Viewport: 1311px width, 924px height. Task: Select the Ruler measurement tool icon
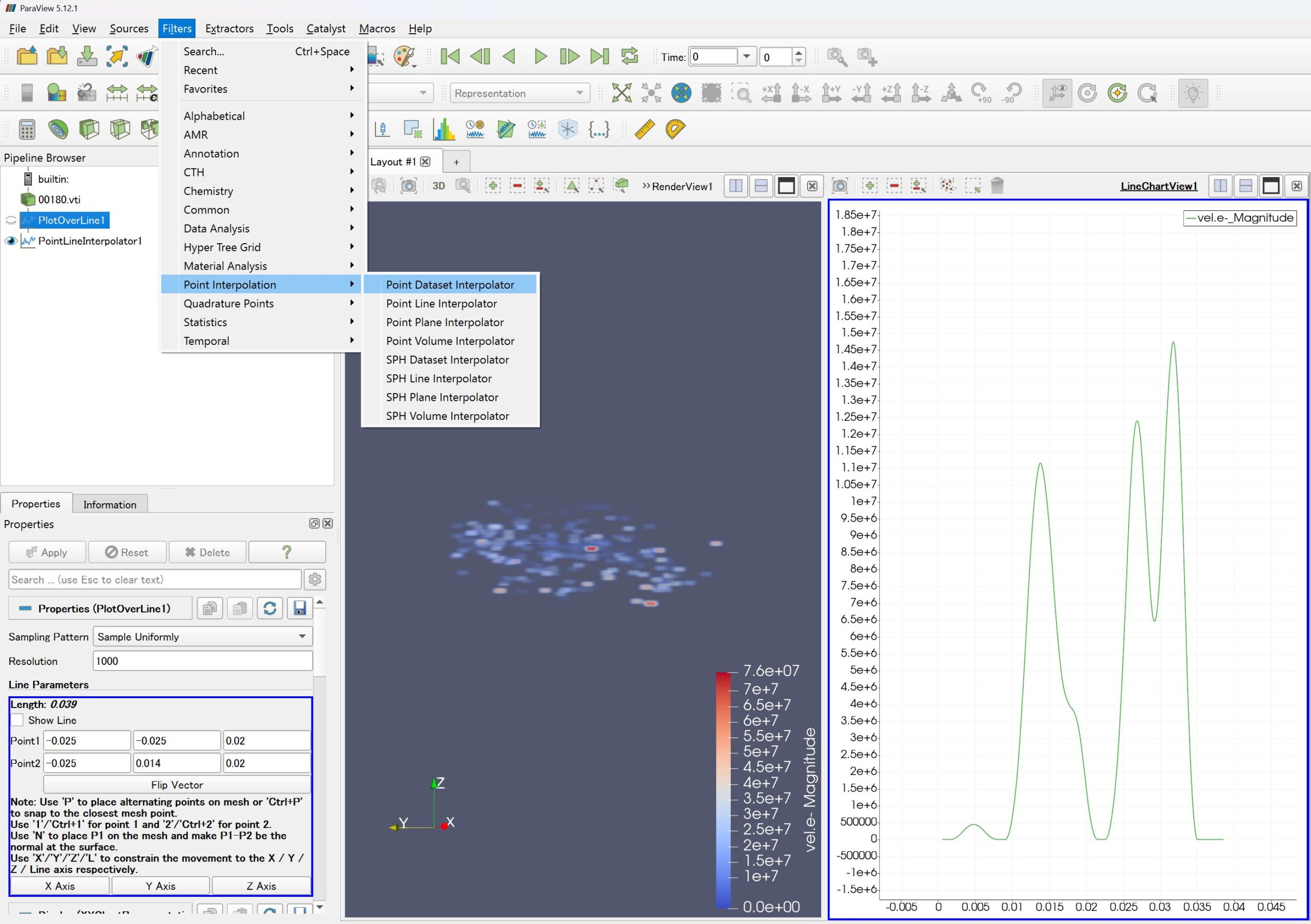coord(644,129)
